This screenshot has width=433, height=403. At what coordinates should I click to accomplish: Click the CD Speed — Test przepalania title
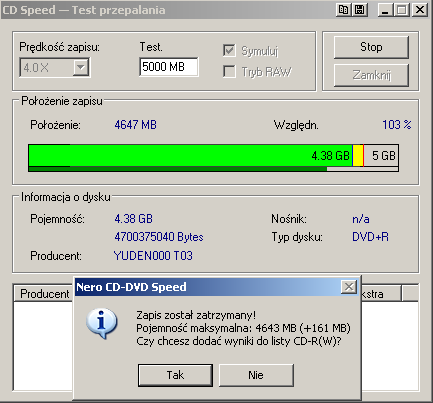(x=84, y=10)
